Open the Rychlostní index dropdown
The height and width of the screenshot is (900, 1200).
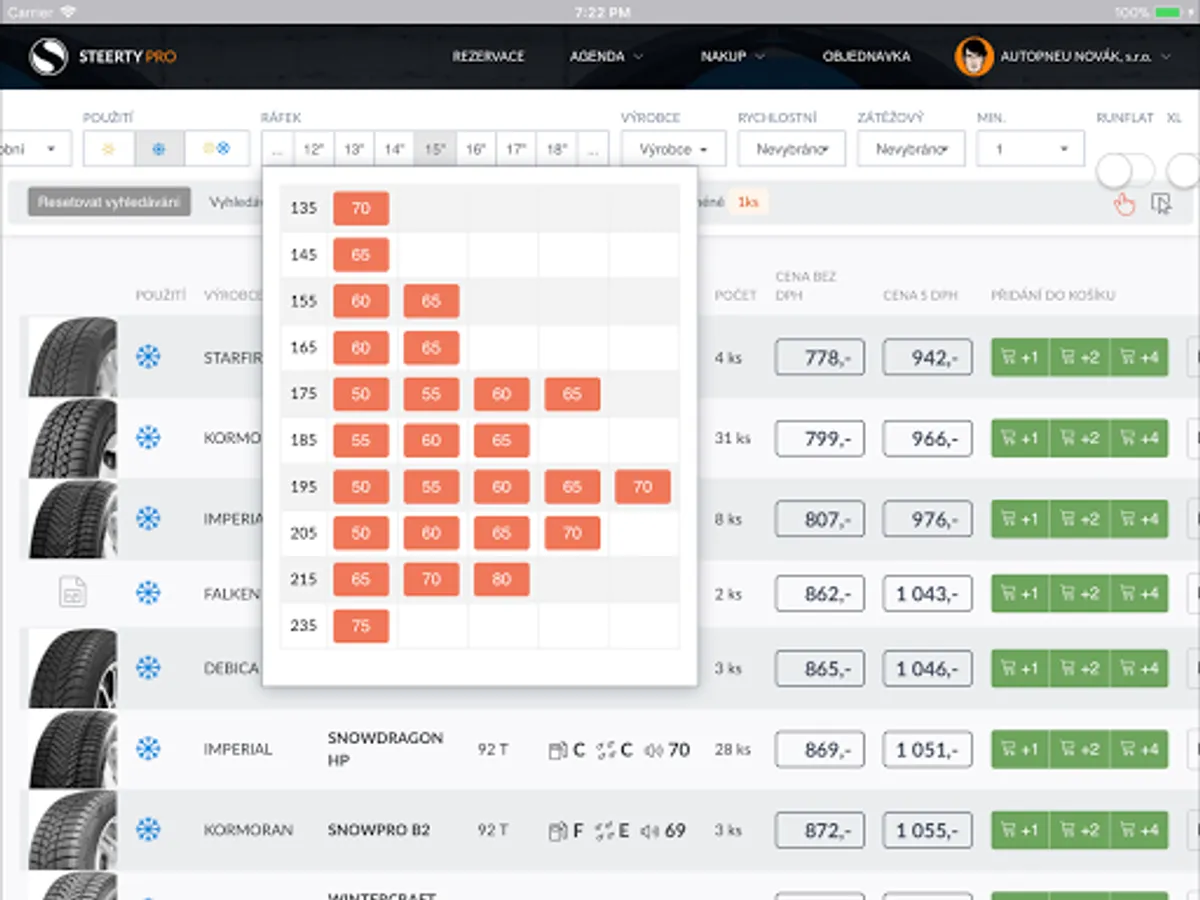pos(792,149)
